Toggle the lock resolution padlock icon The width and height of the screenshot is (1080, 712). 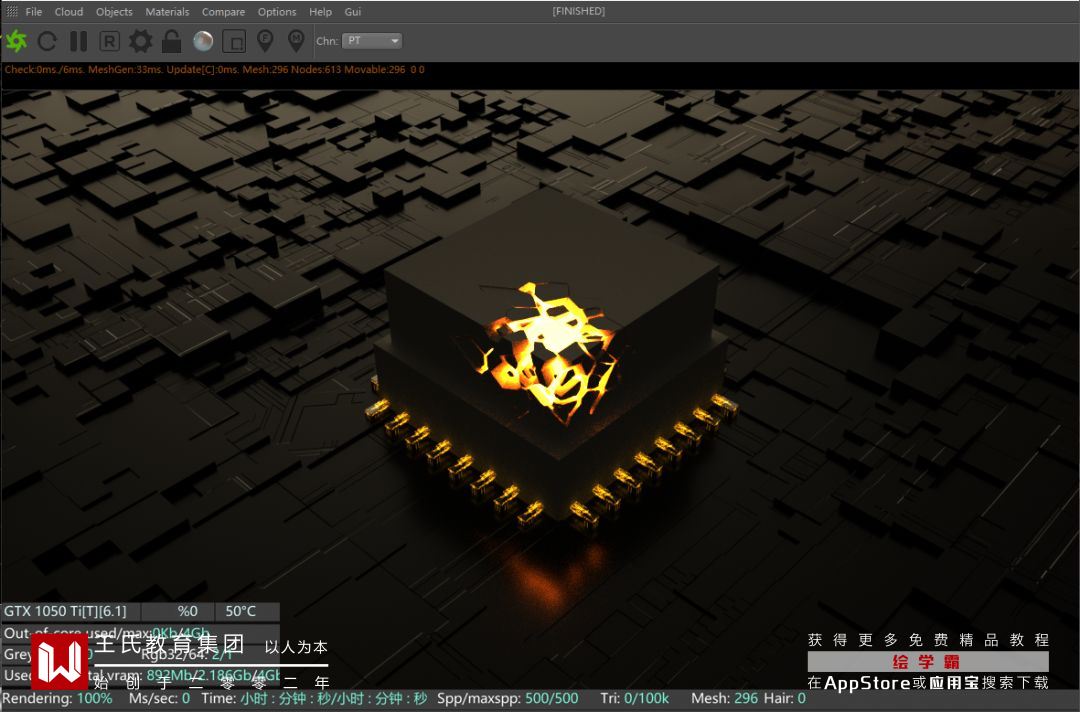pyautogui.click(x=172, y=41)
